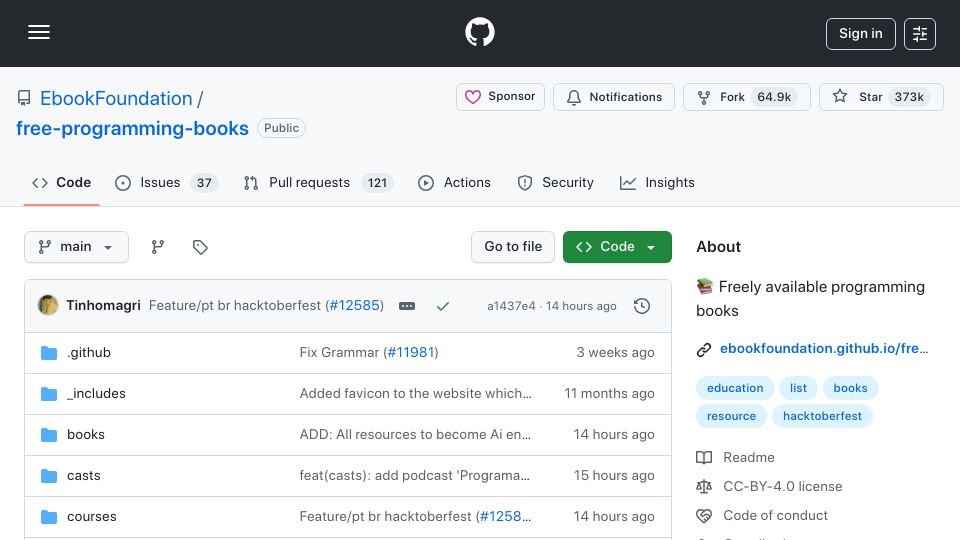Open the 'ADD: All resources' commit message
Screen dimensions: 960x540
(415, 435)
